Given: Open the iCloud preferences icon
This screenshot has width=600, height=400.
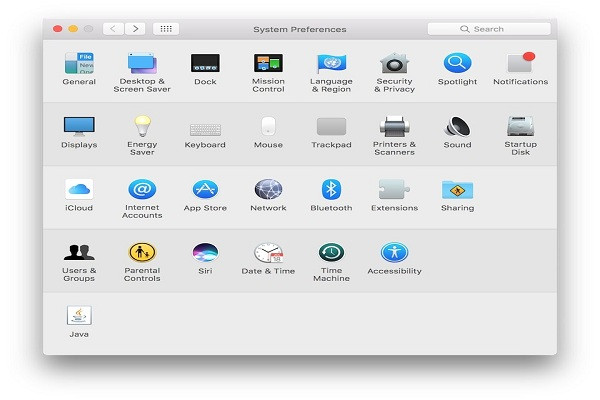Looking at the screenshot, I should click(x=79, y=189).
